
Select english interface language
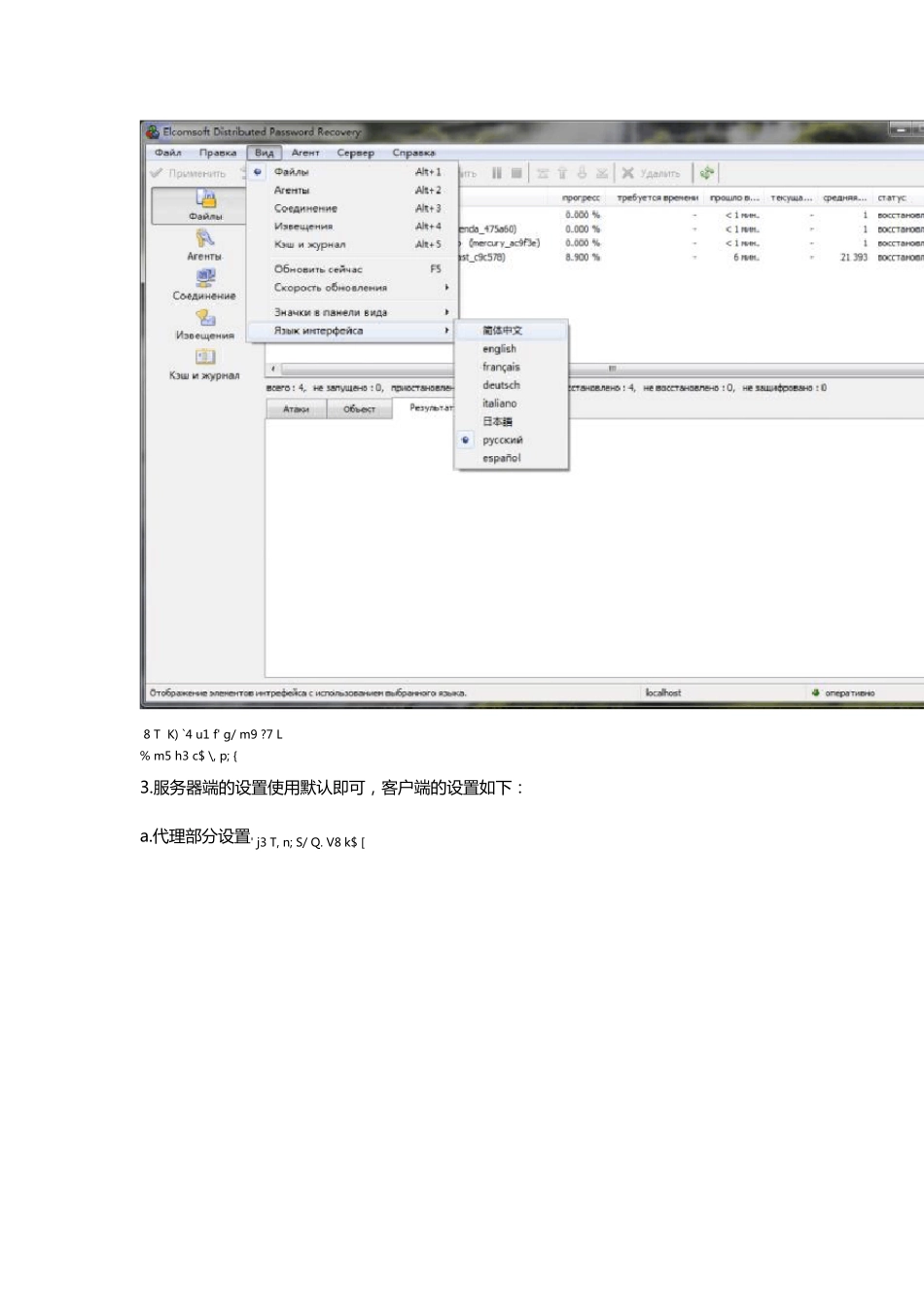tap(512, 349)
